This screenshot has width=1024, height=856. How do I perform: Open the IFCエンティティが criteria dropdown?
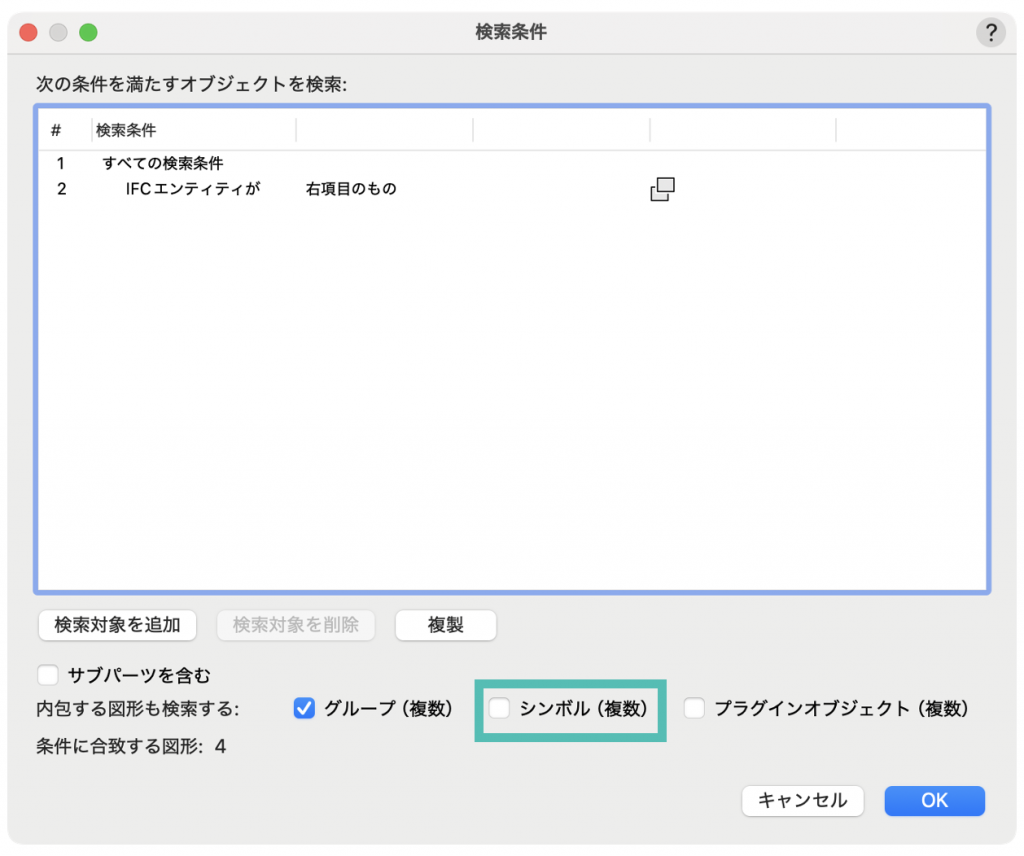click(193, 189)
